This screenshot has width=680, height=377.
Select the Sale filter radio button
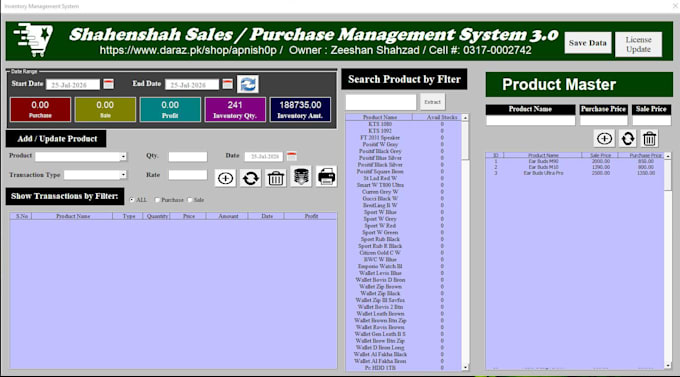(x=190, y=200)
